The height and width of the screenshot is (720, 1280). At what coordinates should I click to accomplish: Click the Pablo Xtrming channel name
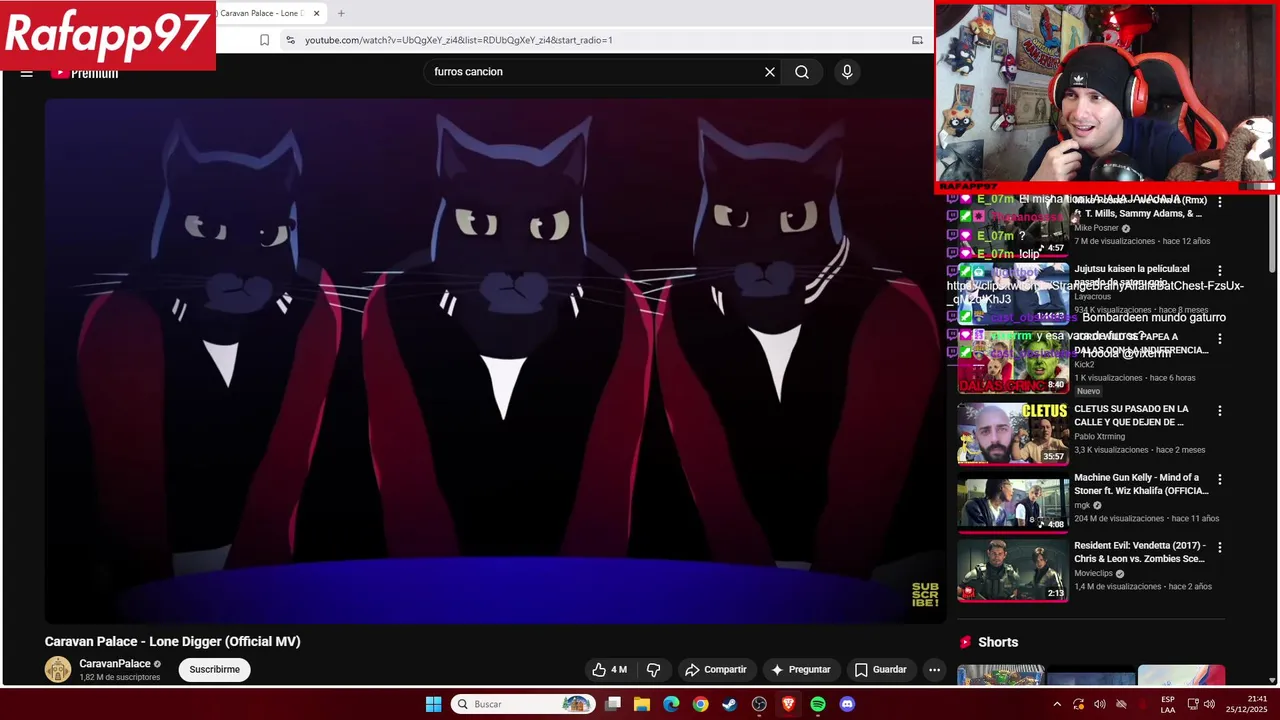(x=1099, y=437)
